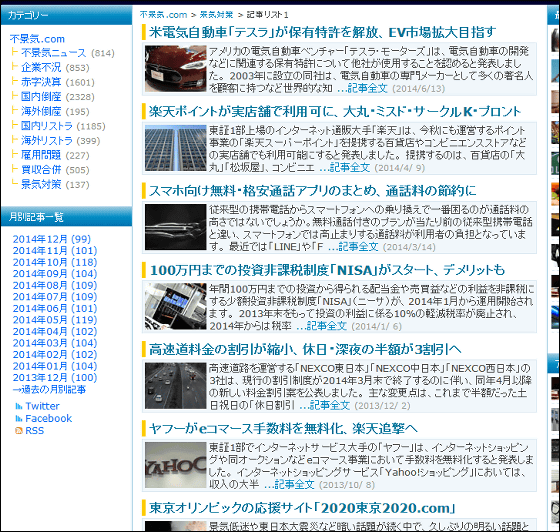Open 2013年12月 (100) monthly archive

[55, 377]
